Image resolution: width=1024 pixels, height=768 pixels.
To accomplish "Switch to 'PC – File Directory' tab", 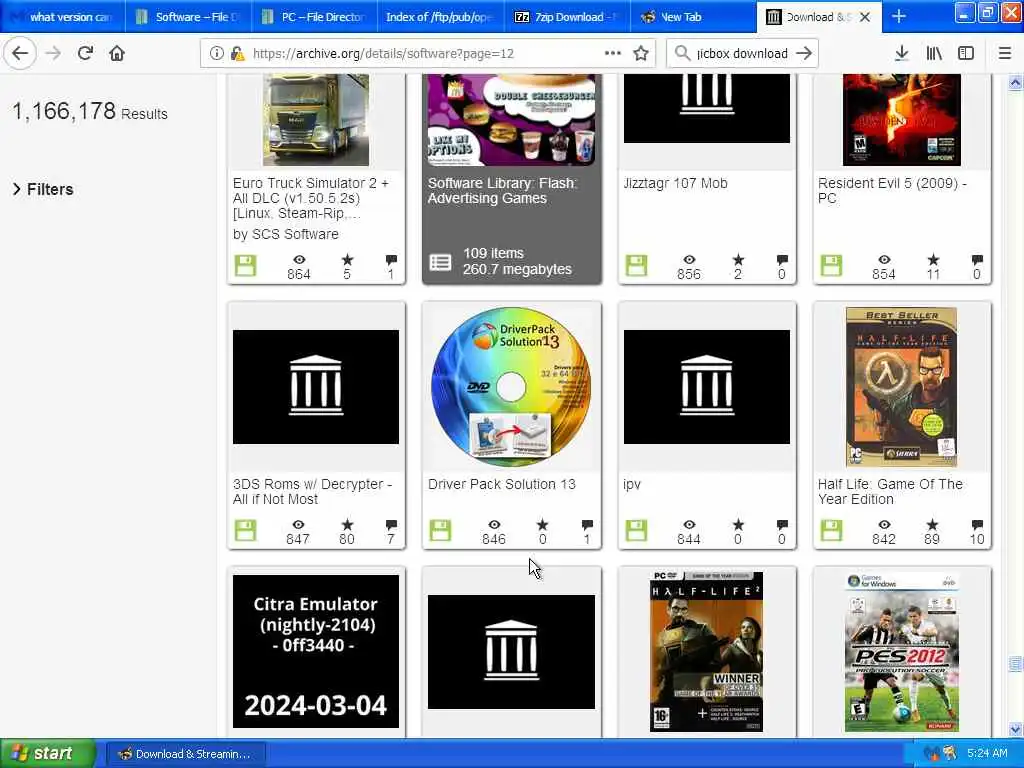I will pyautogui.click(x=314, y=17).
